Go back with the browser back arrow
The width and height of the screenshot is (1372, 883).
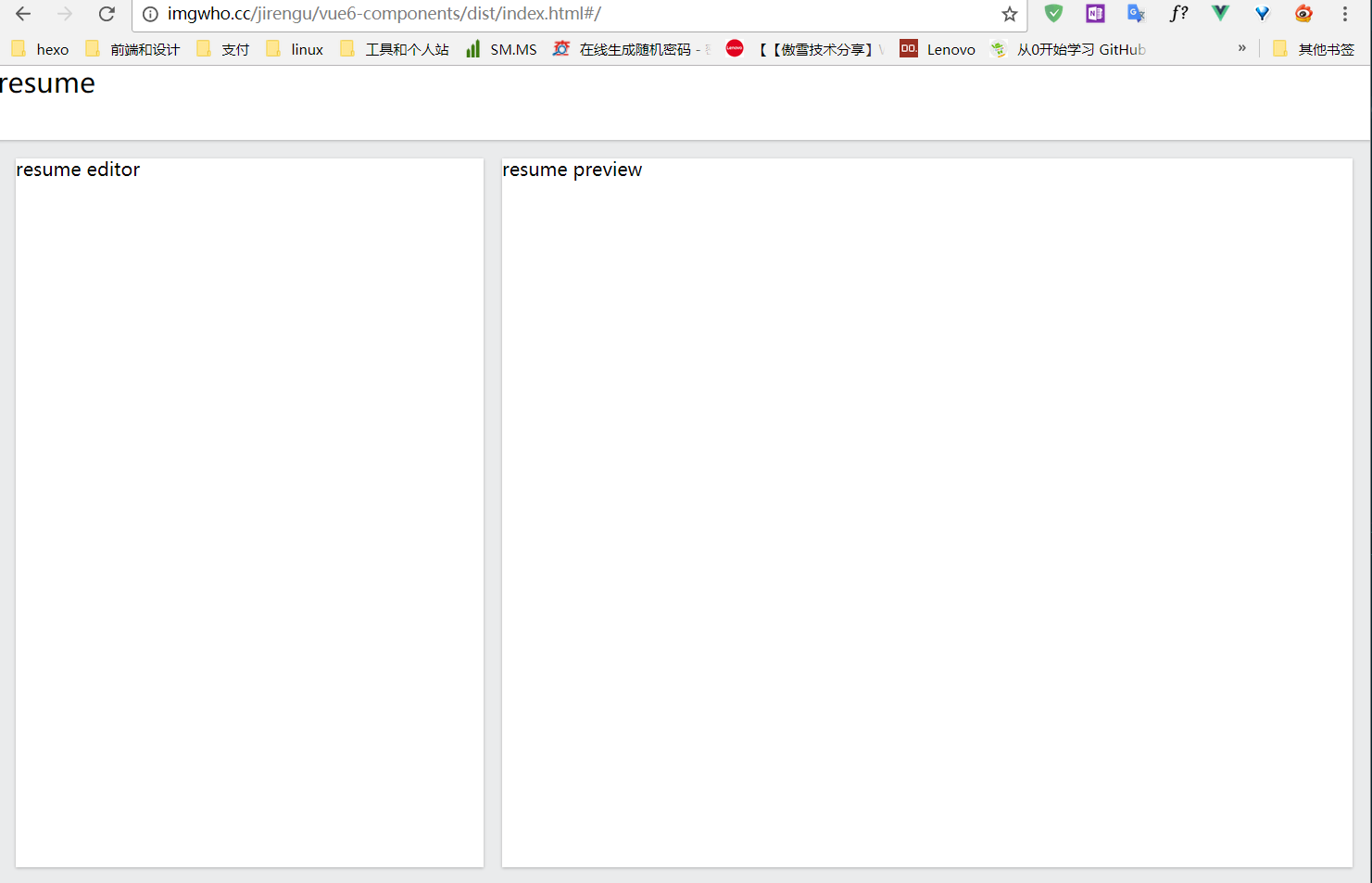click(23, 14)
